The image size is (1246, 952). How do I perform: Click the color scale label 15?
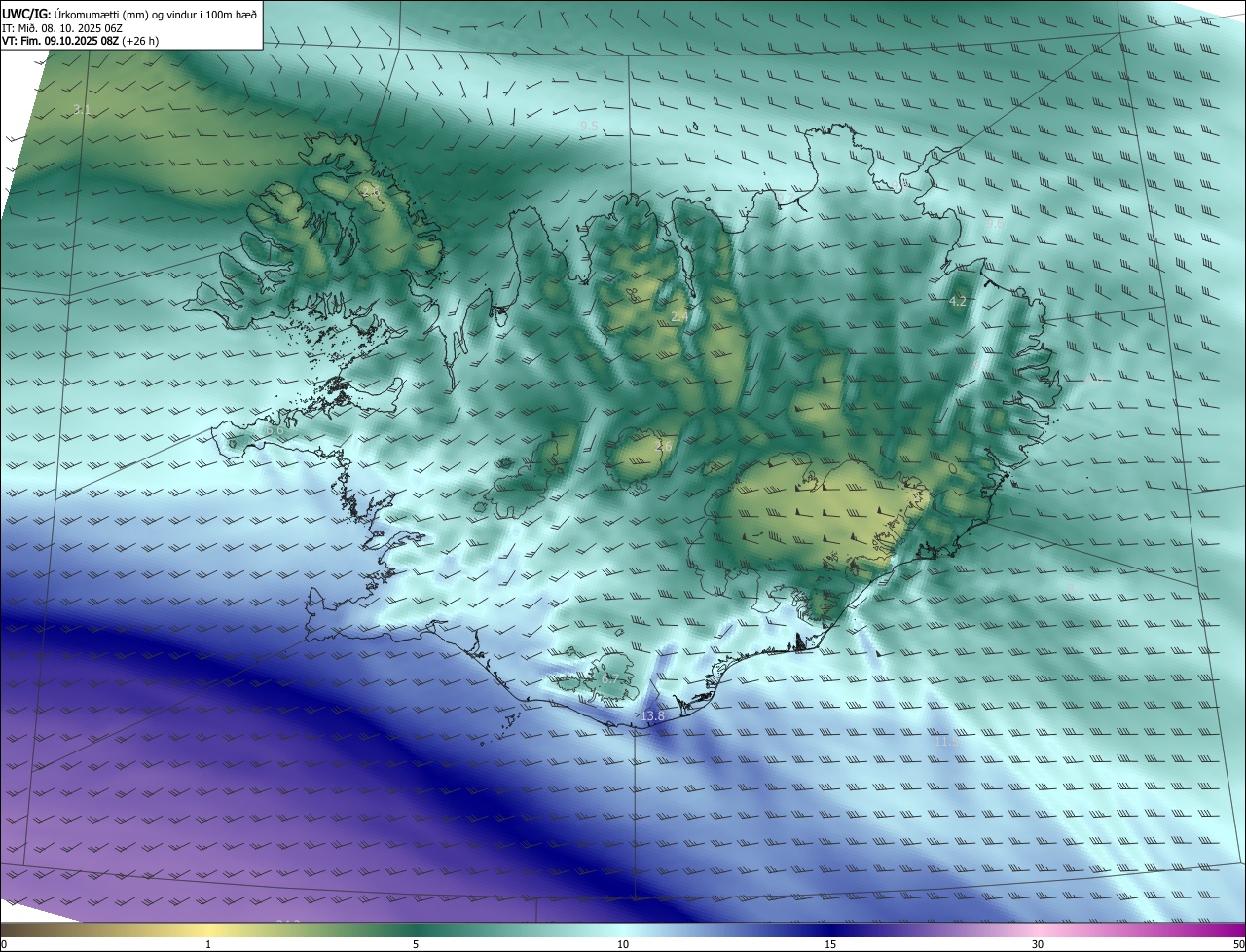[x=830, y=944]
